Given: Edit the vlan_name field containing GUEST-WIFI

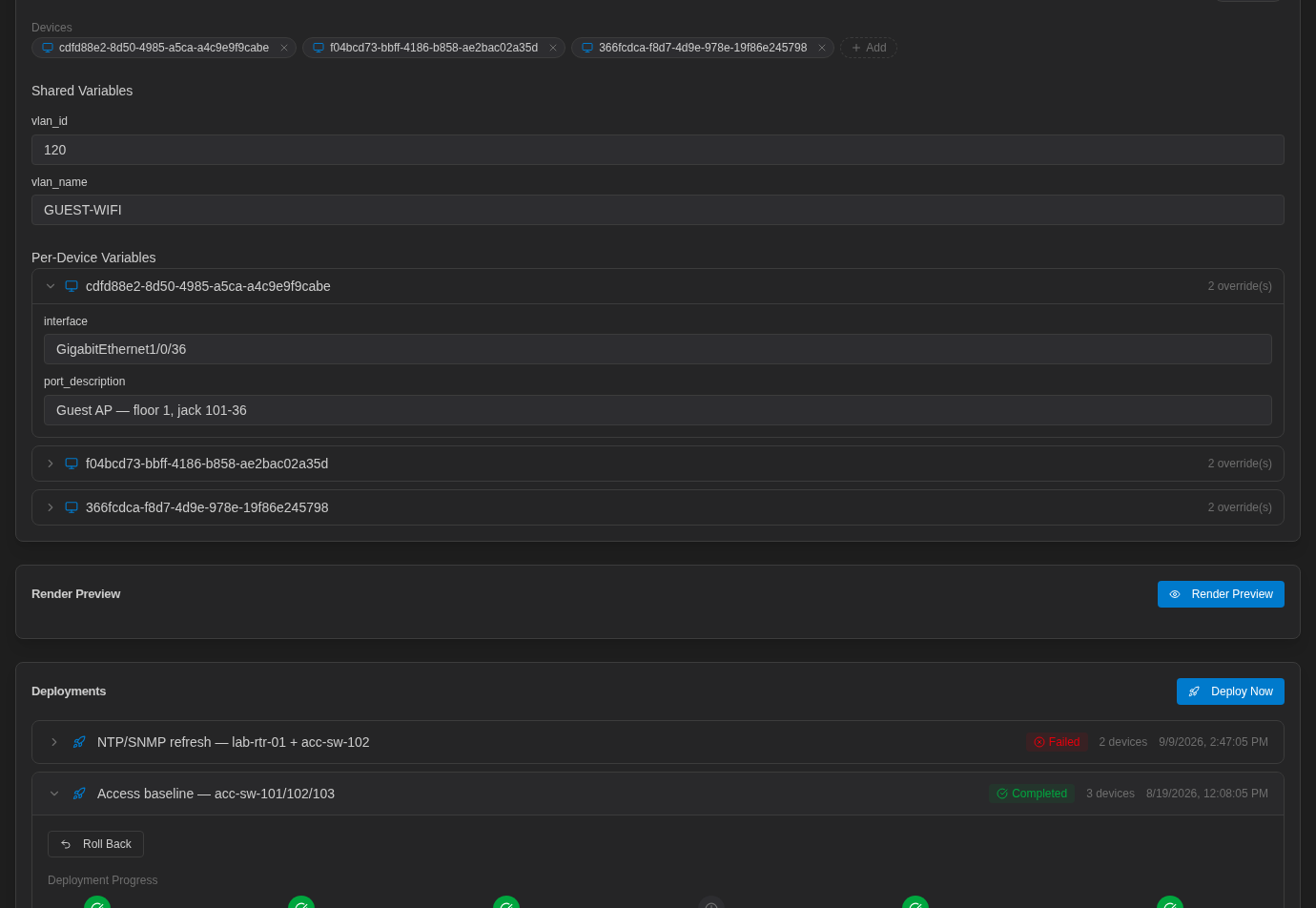Looking at the screenshot, I should tap(658, 210).
